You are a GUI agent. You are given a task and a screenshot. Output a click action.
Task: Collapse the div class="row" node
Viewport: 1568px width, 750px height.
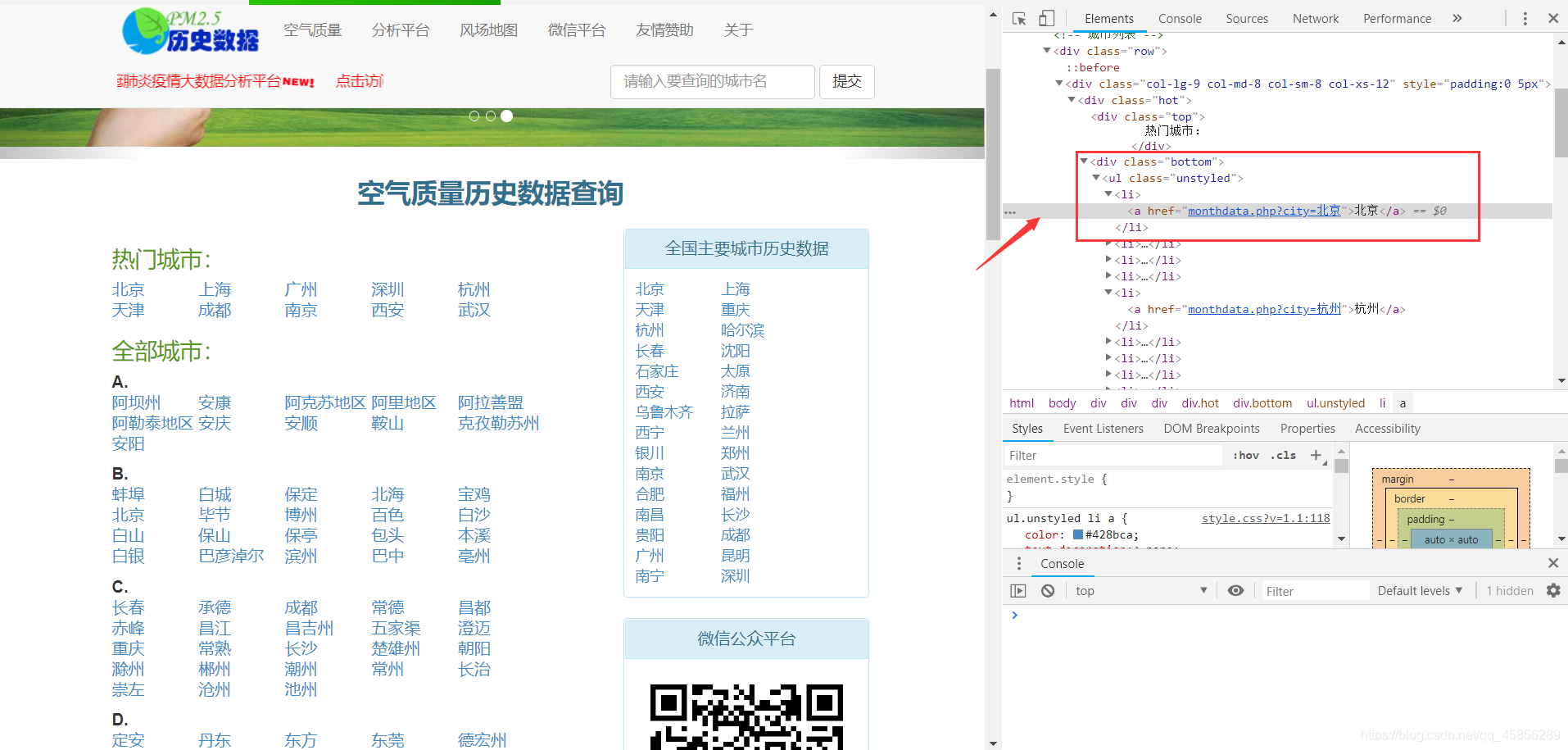tap(1046, 51)
